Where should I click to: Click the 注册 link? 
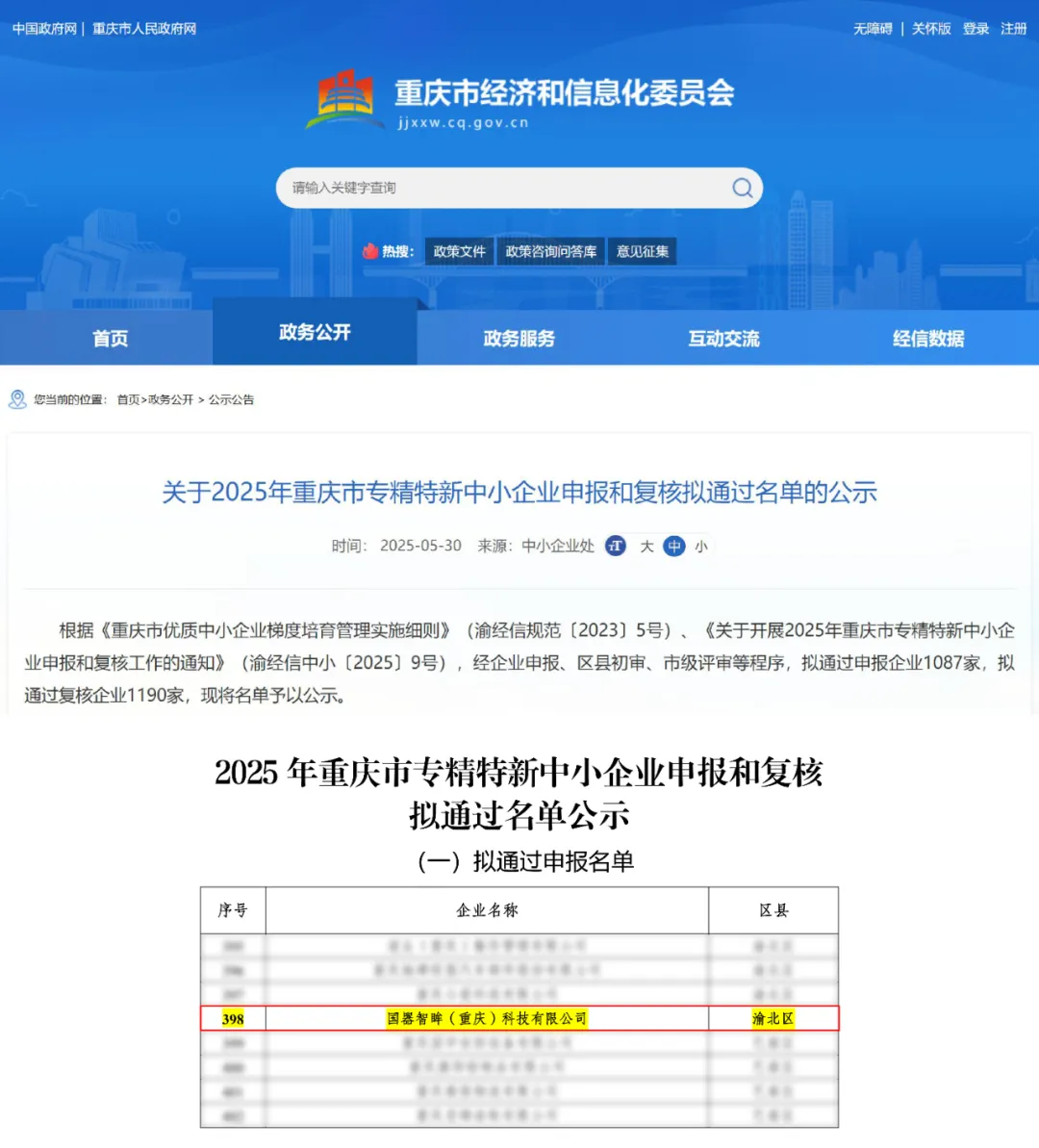[x=1014, y=29]
